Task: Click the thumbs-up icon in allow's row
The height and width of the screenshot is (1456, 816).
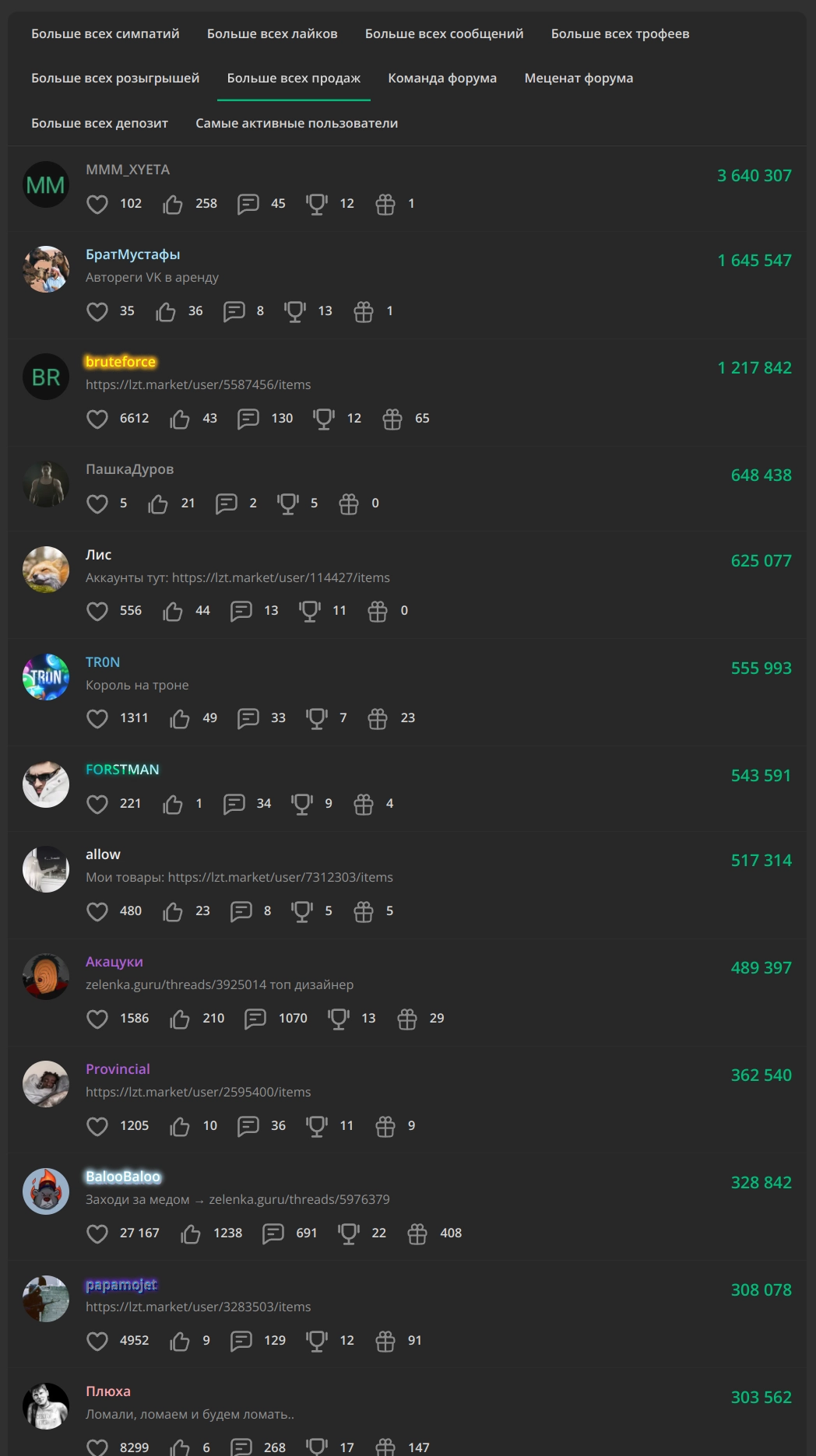Action: tap(173, 911)
